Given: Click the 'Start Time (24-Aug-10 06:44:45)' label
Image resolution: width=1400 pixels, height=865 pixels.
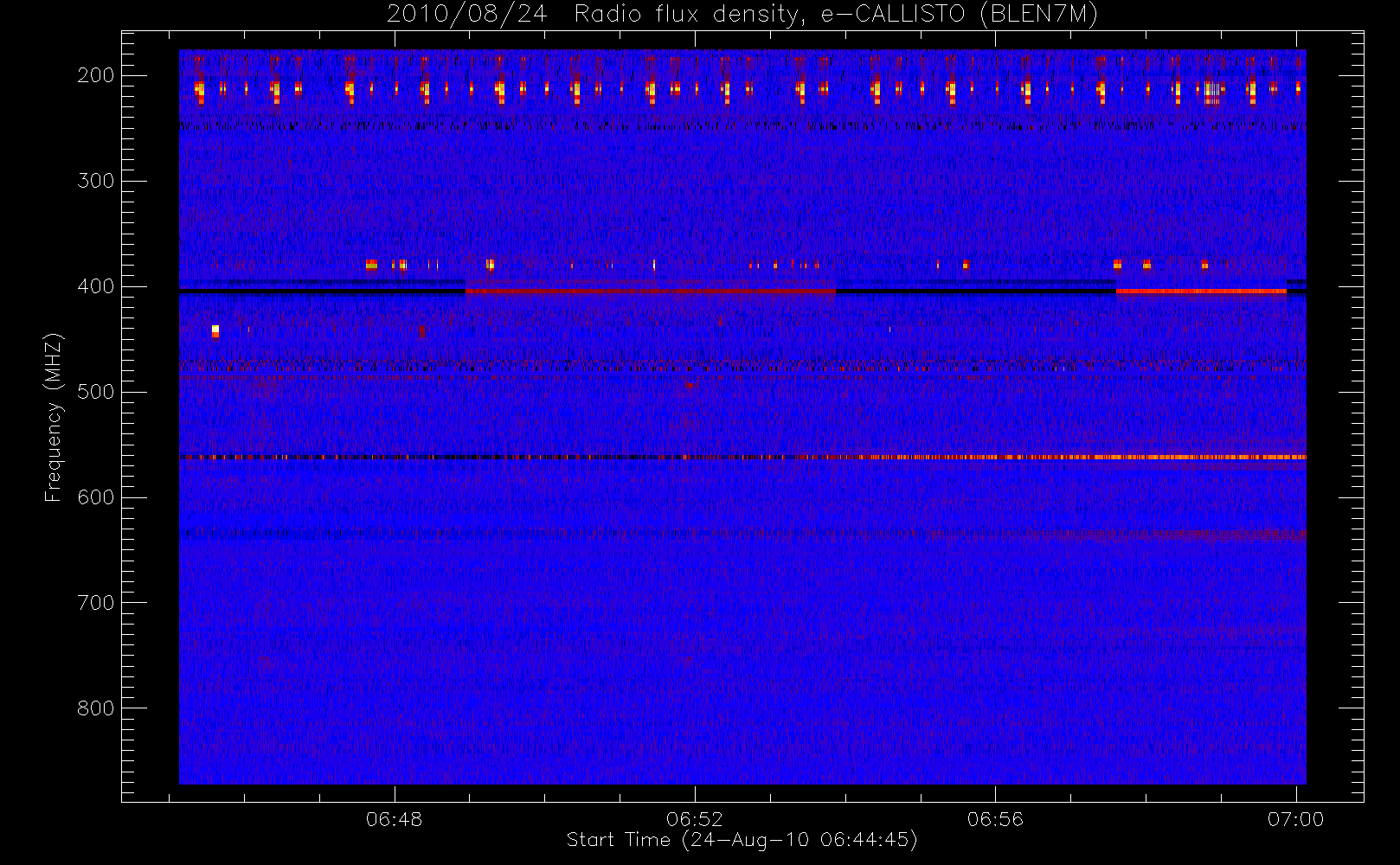Looking at the screenshot, I should [742, 840].
